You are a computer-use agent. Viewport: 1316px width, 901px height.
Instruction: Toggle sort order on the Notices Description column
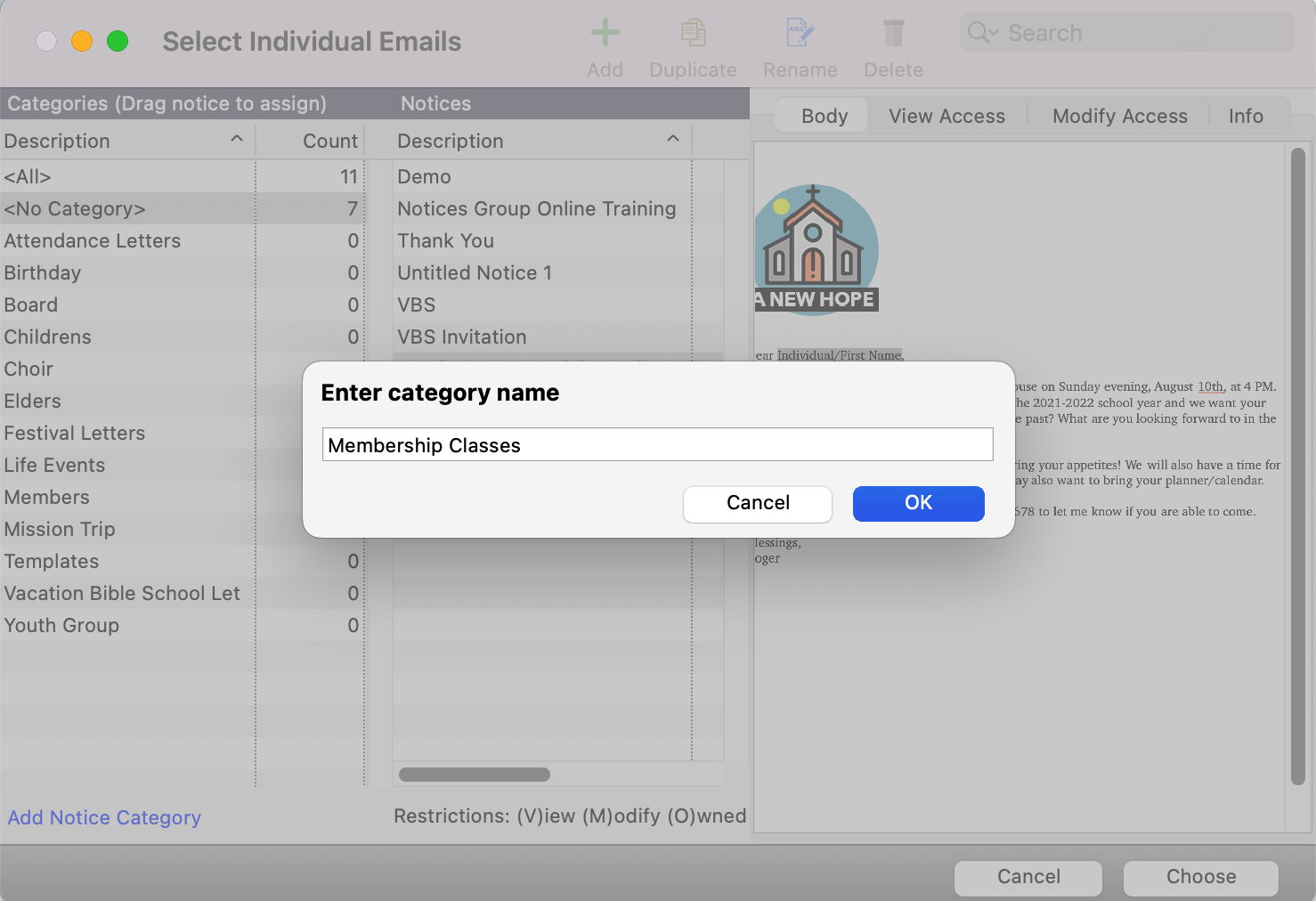pyautogui.click(x=673, y=139)
